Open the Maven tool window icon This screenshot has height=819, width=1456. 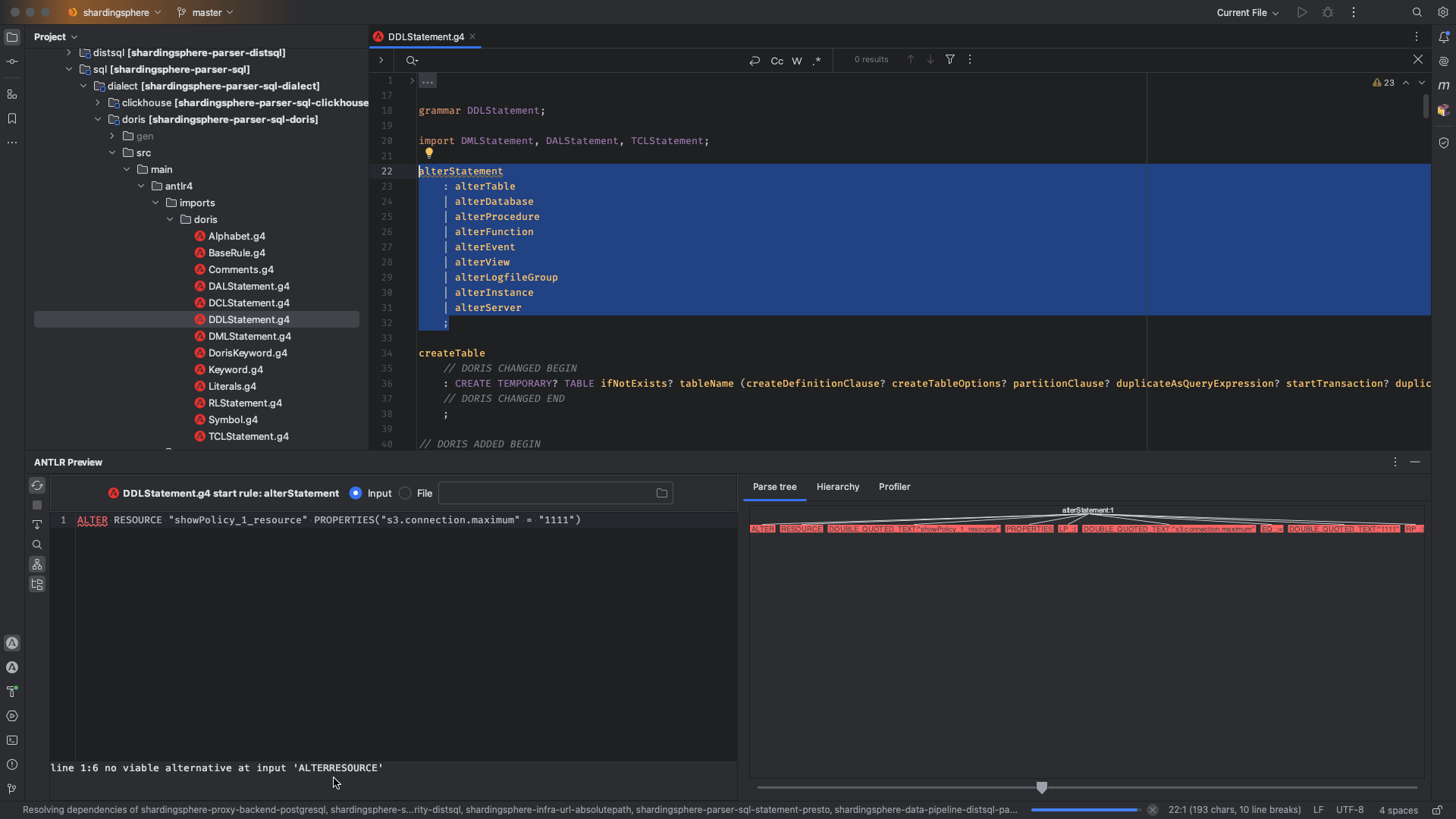pyautogui.click(x=1444, y=86)
